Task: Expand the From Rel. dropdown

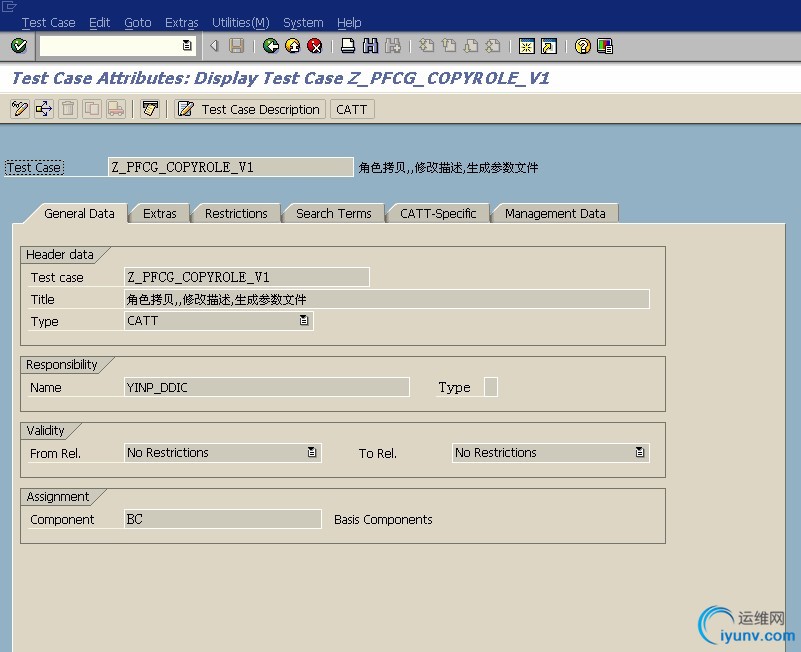Action: pyautogui.click(x=312, y=452)
